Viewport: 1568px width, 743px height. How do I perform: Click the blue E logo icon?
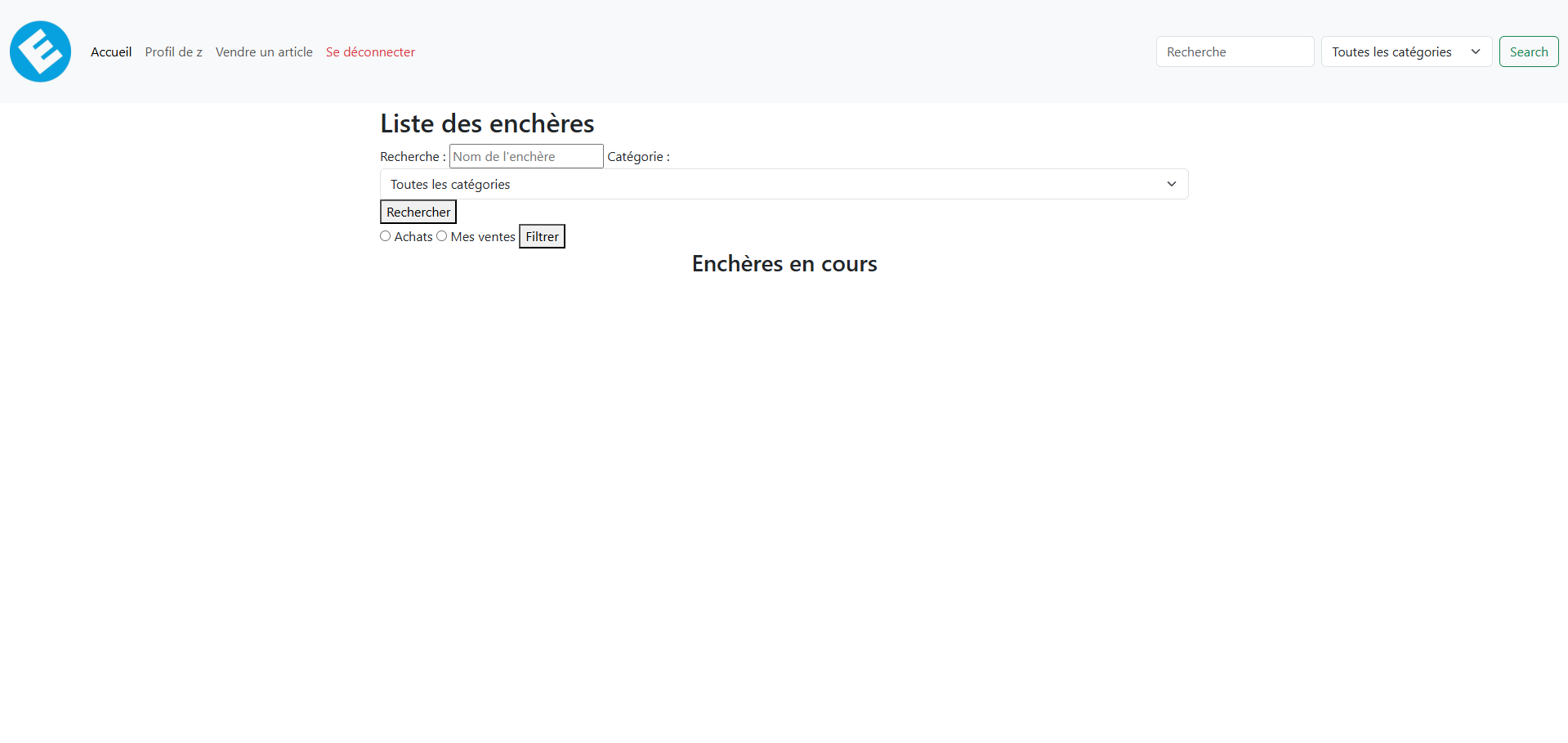(x=40, y=51)
